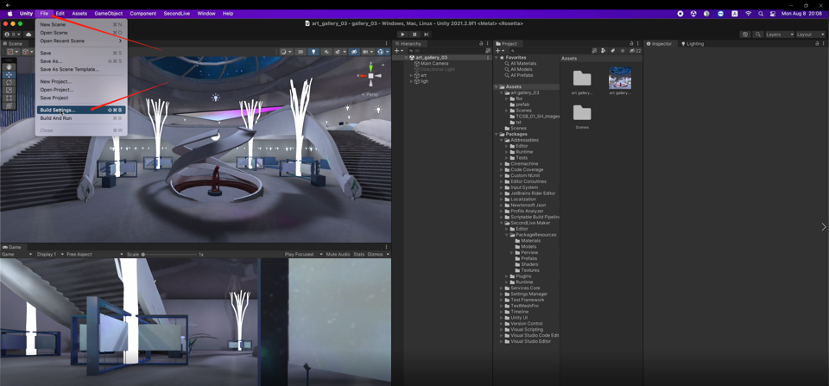Toggle hidden objects visibility in Scene
This screenshot has height=386, width=830.
point(354,52)
